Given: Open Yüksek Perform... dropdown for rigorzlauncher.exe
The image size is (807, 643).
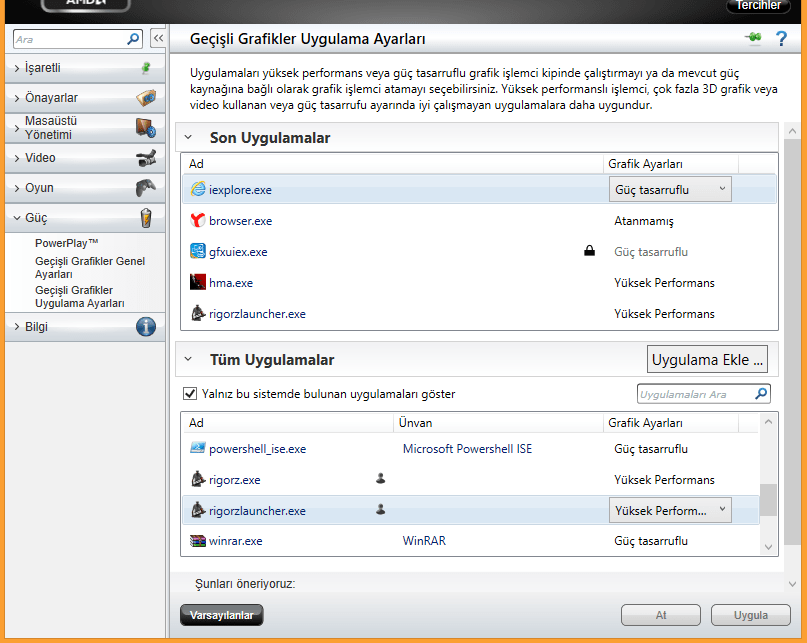Looking at the screenshot, I should [670, 510].
